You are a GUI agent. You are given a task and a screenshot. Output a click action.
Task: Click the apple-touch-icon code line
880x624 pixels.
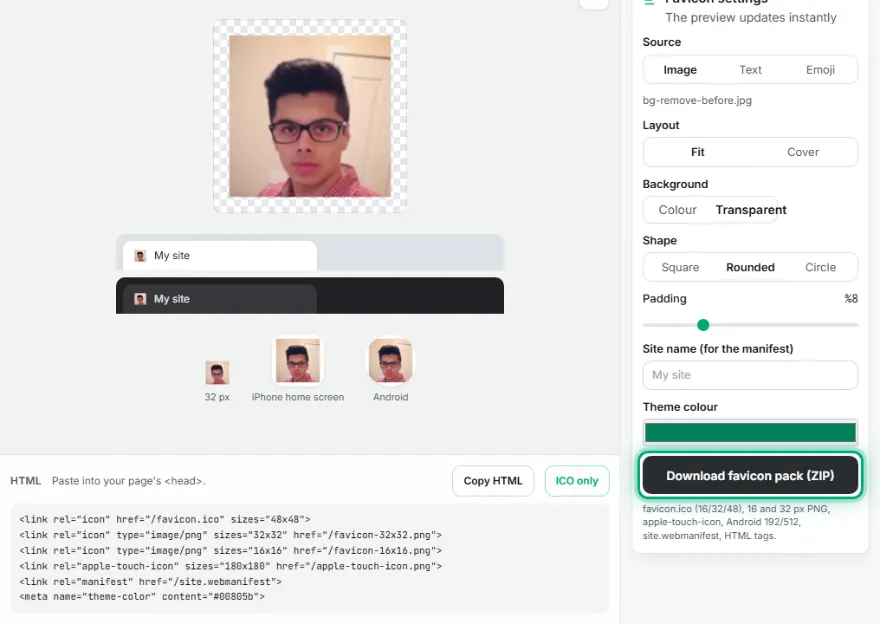231,566
